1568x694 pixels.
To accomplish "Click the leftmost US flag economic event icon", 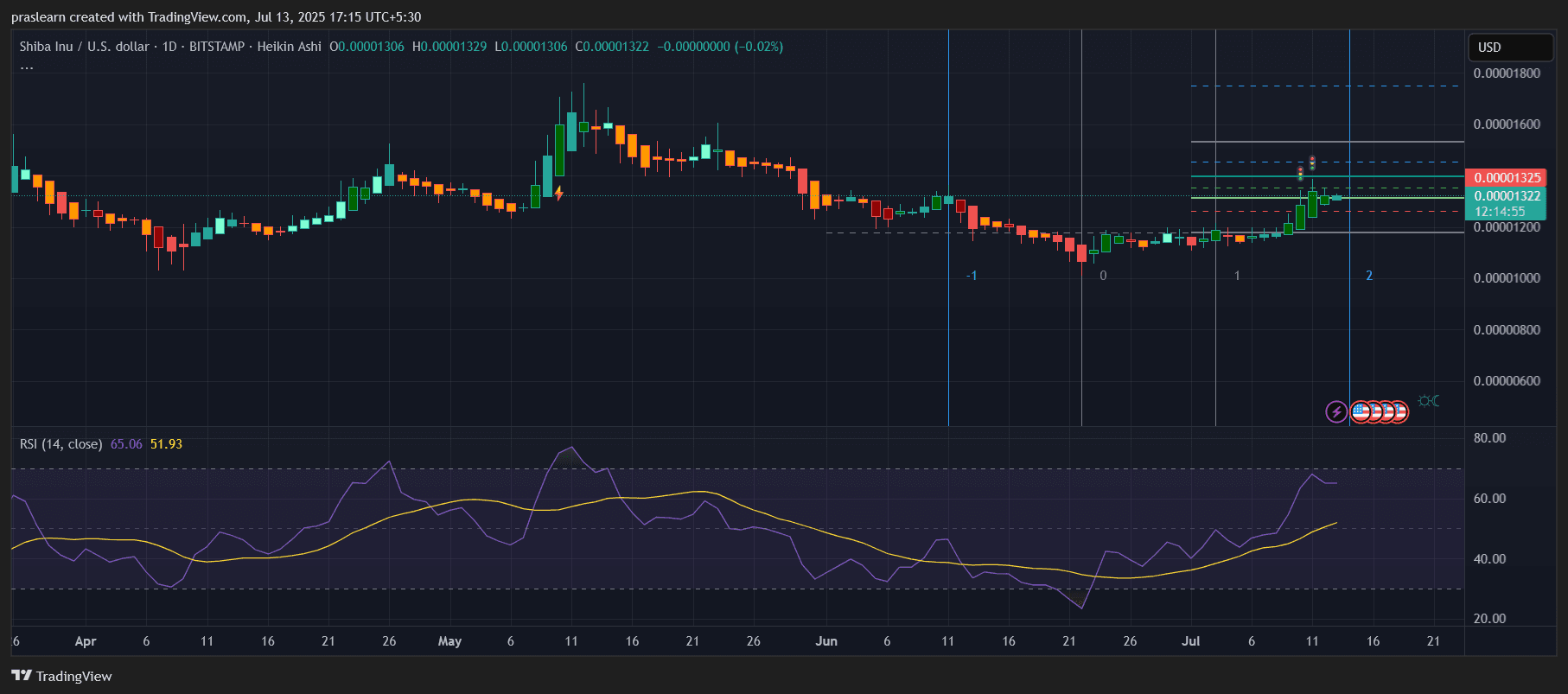I will (1361, 411).
